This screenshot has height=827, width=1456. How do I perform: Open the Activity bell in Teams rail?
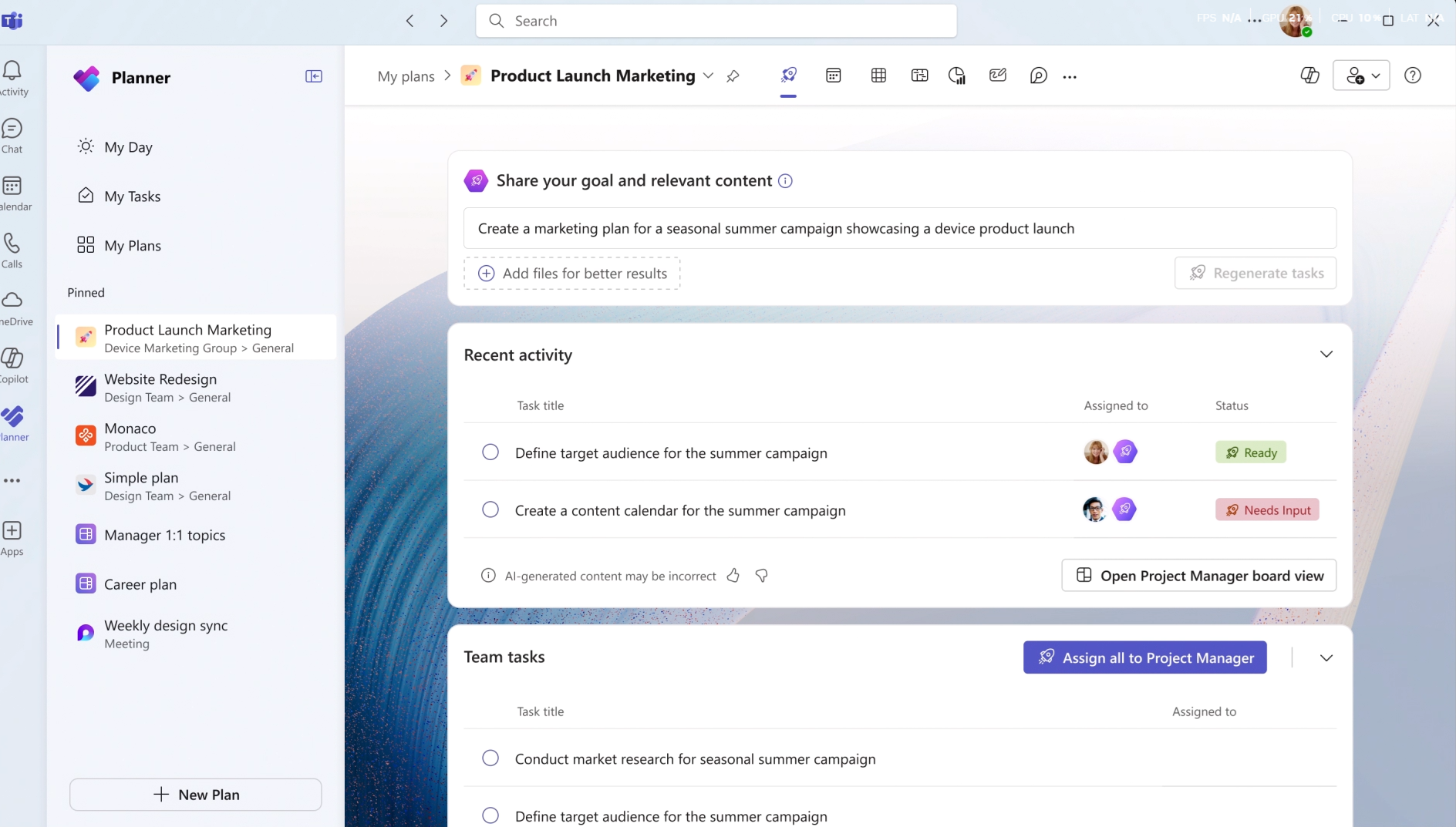point(13,78)
